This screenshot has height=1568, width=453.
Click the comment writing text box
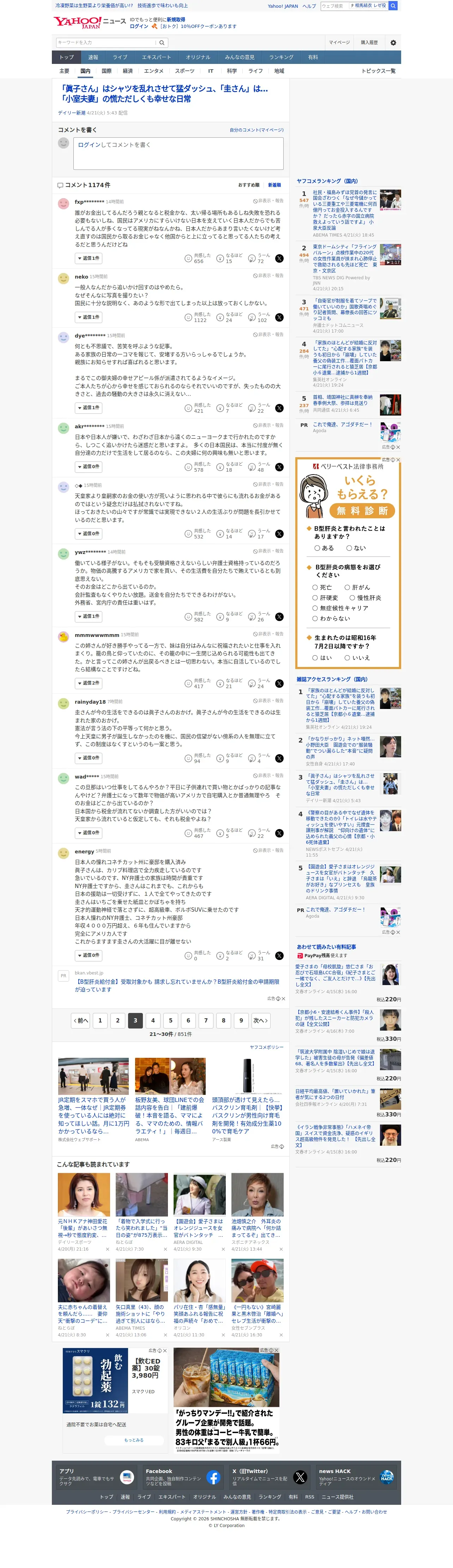point(178,153)
